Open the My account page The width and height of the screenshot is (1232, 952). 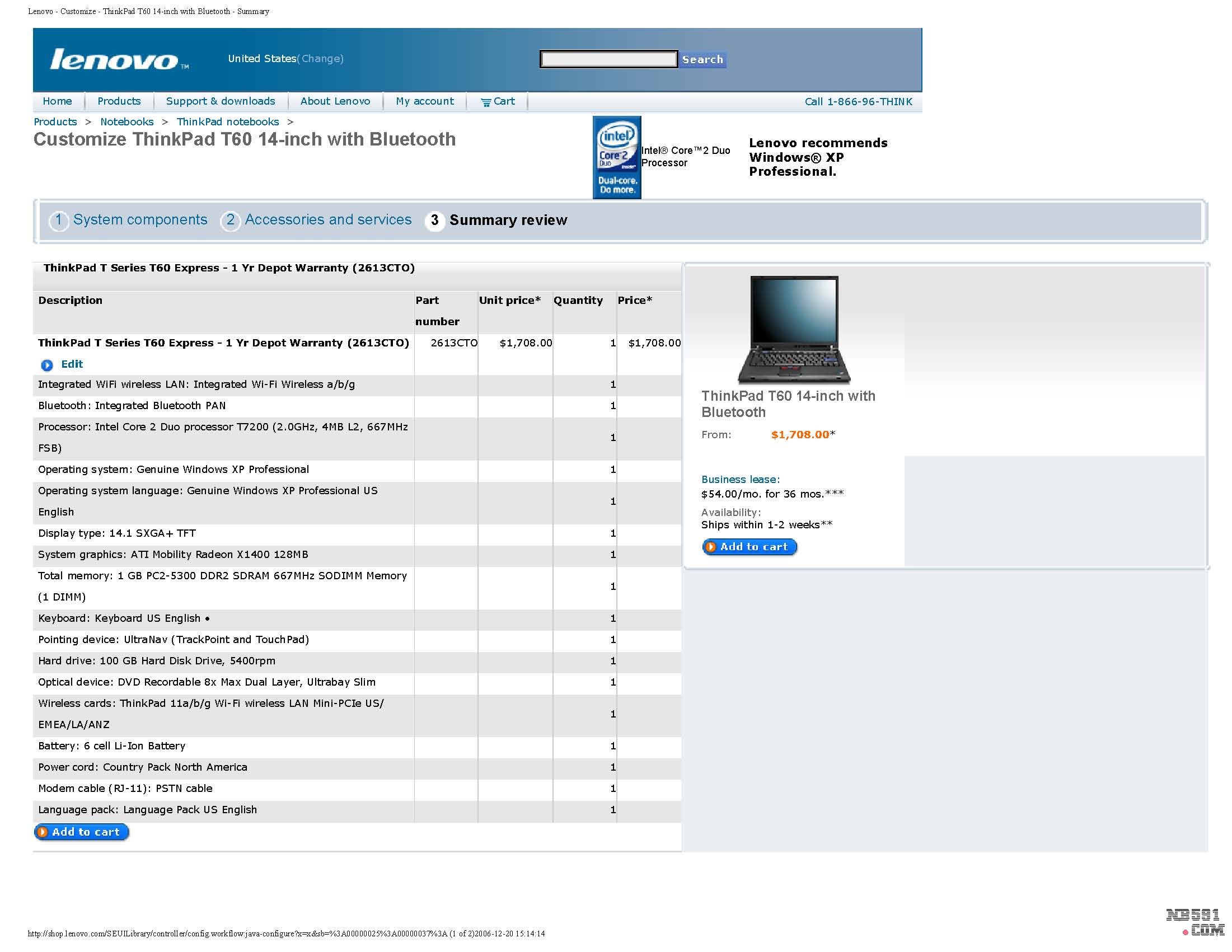424,101
